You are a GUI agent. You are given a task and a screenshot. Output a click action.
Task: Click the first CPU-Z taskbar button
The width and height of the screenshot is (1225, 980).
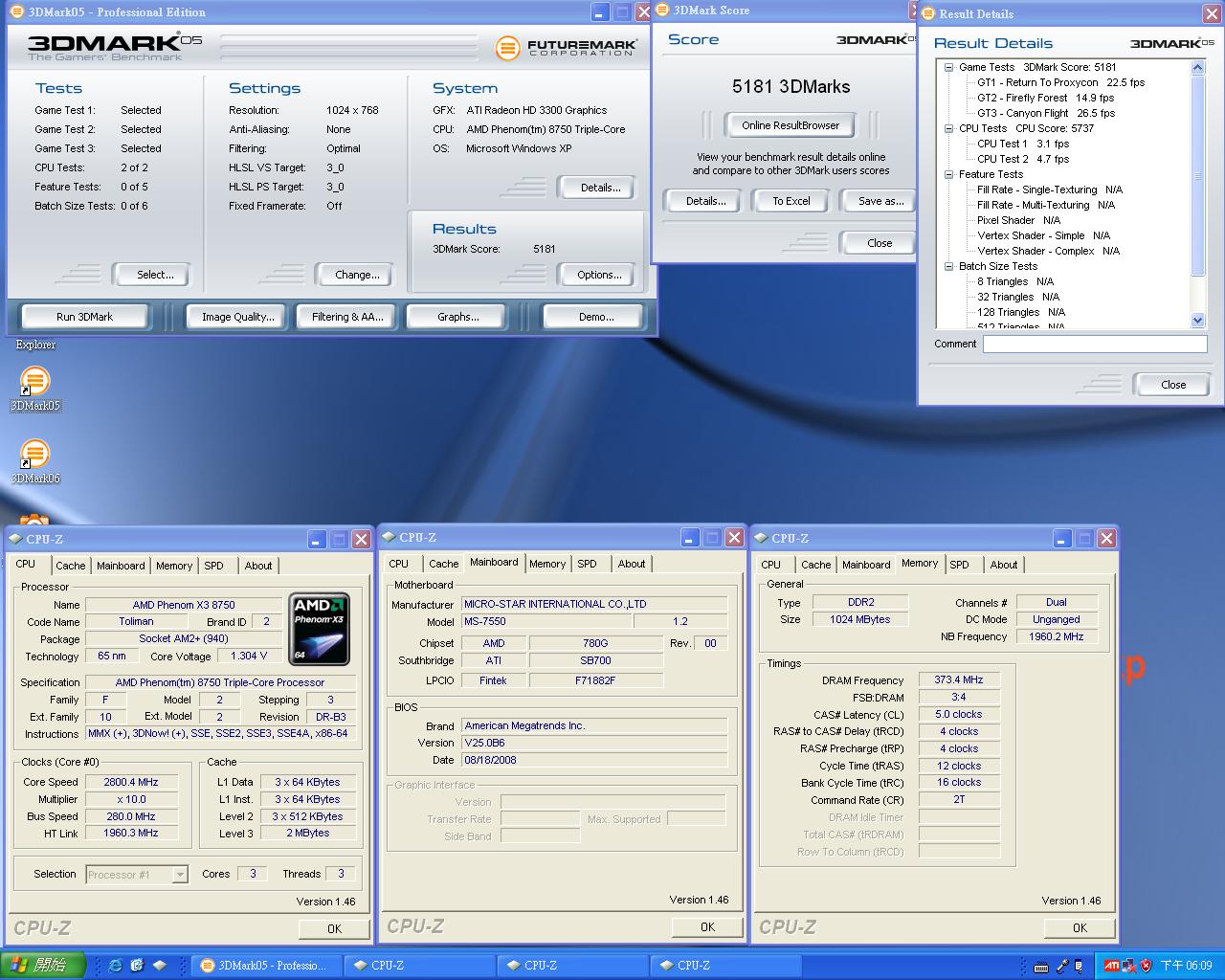pos(418,966)
